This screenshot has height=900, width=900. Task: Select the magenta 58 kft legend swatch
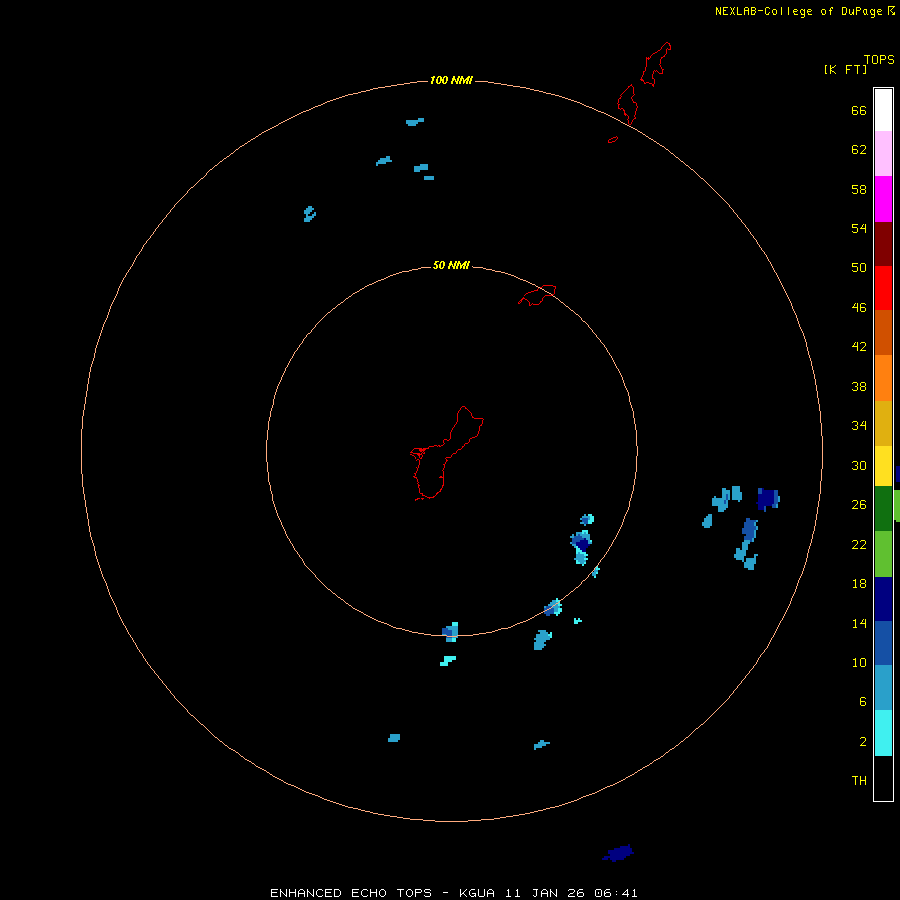click(883, 199)
